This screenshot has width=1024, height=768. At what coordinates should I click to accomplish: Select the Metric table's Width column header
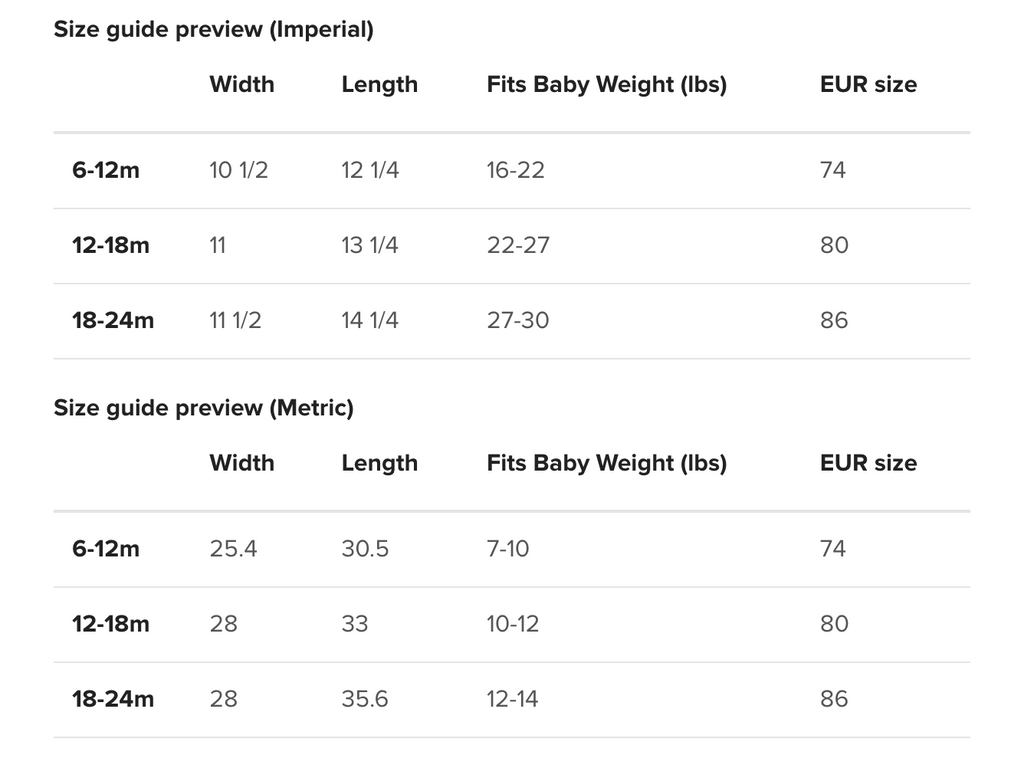242,463
